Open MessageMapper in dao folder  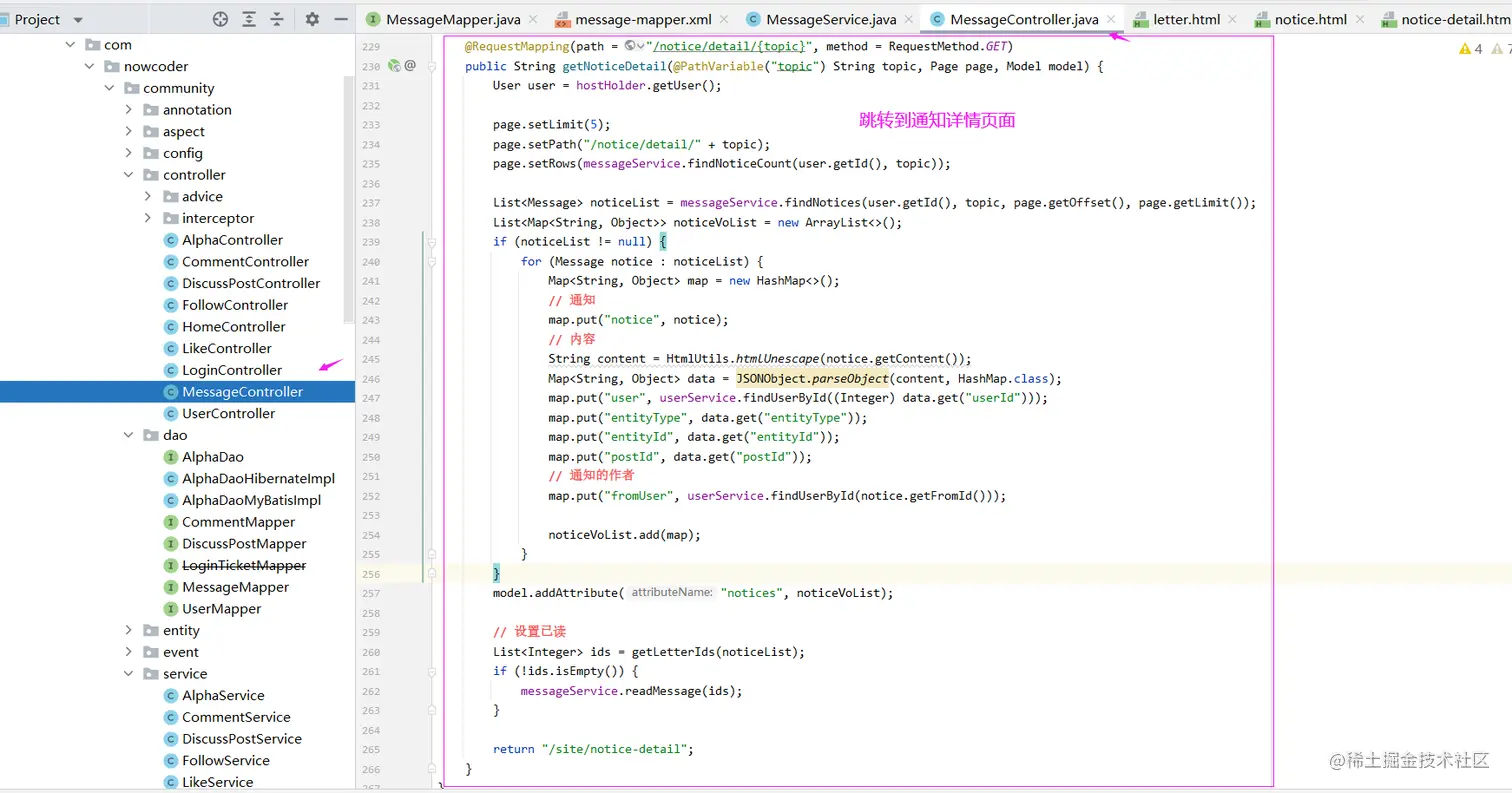tap(235, 587)
